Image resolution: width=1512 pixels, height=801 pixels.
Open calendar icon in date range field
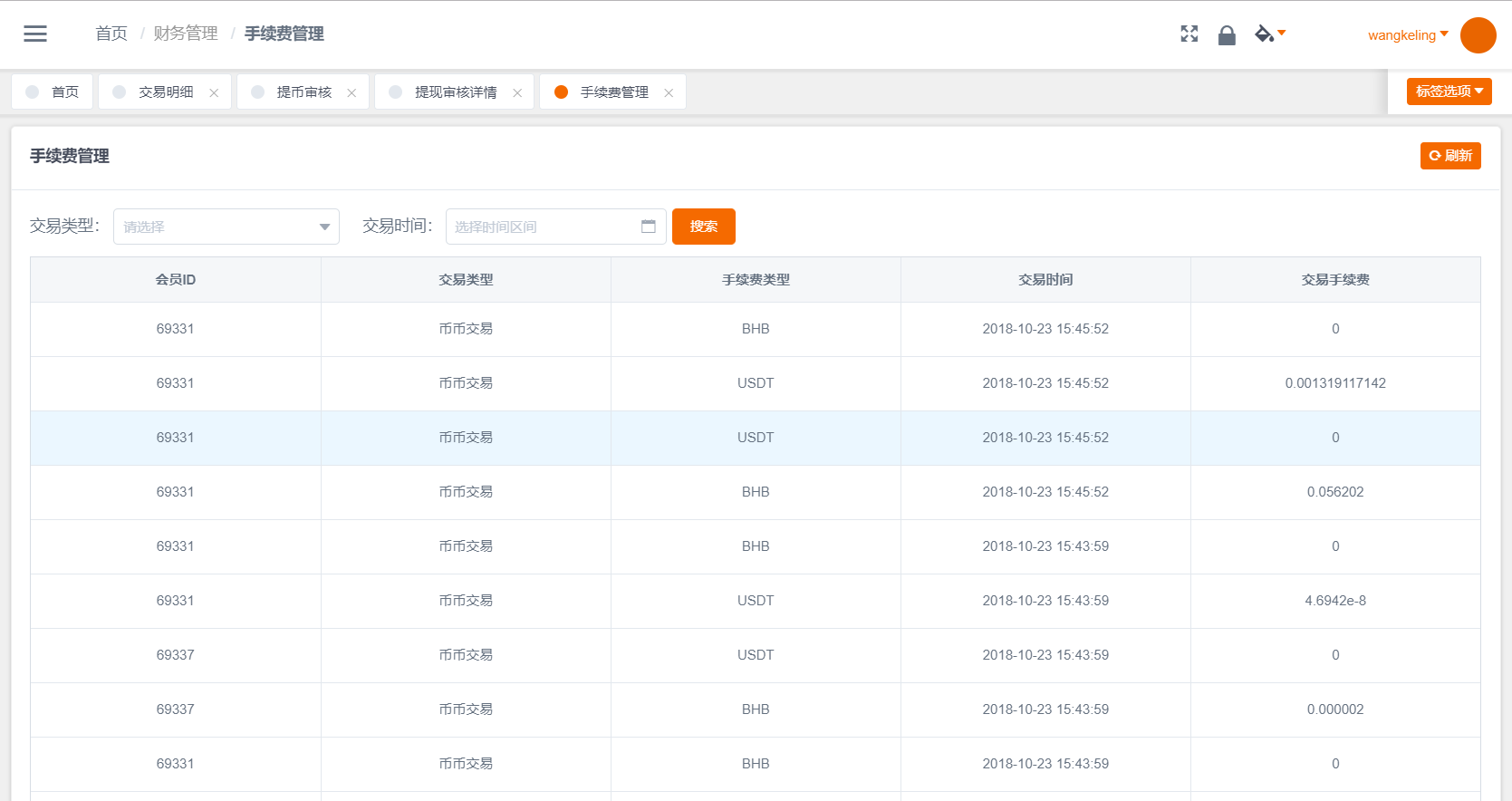point(649,227)
